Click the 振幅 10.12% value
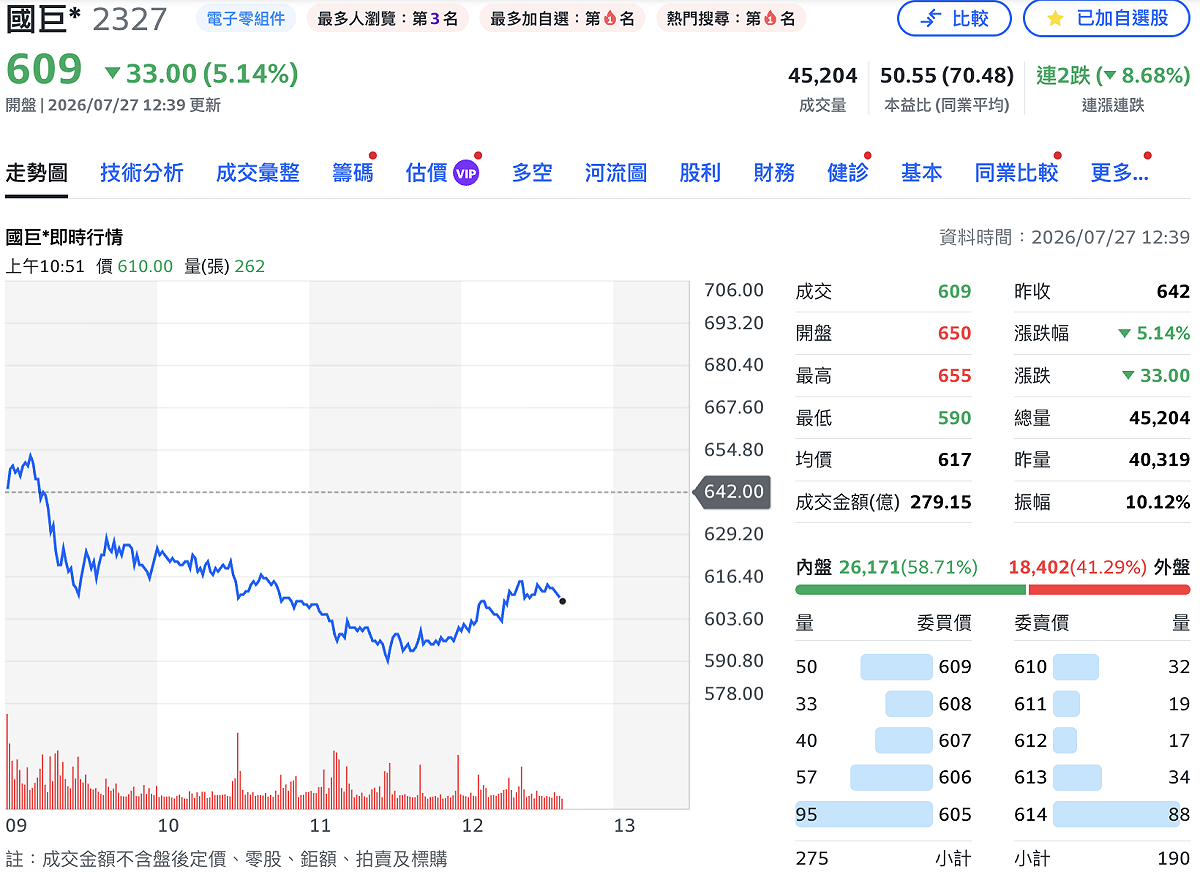Screen dimensions: 1200x872 click(1157, 502)
